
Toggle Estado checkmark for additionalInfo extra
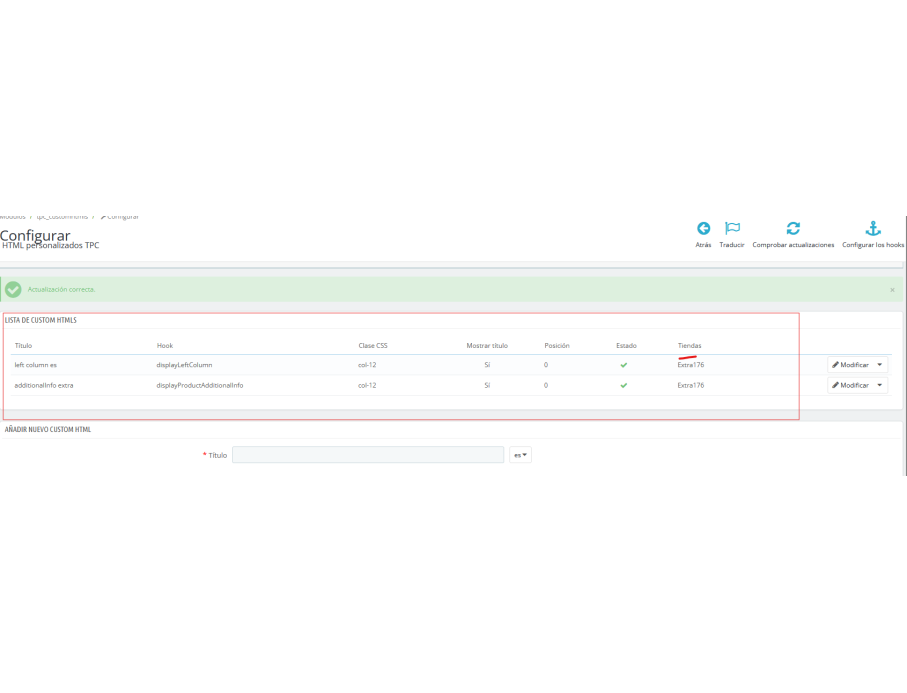coord(624,385)
